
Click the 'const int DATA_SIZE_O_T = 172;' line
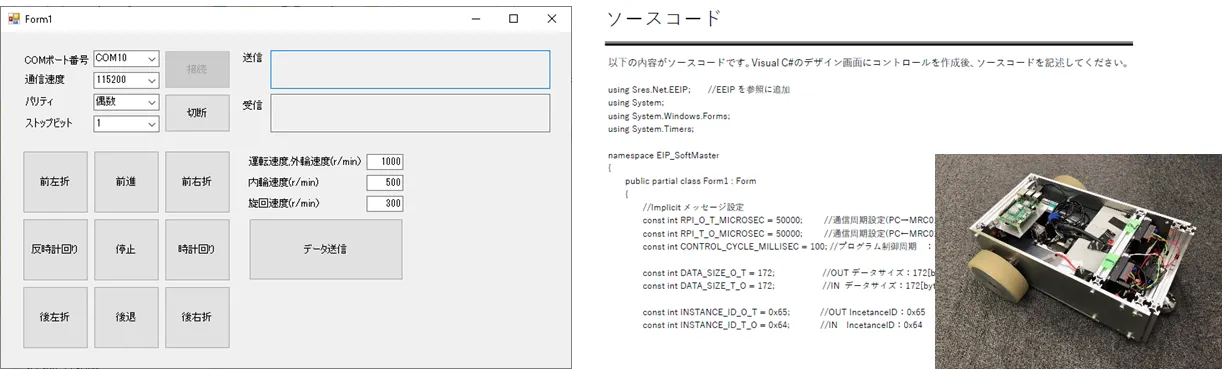[x=709, y=272]
